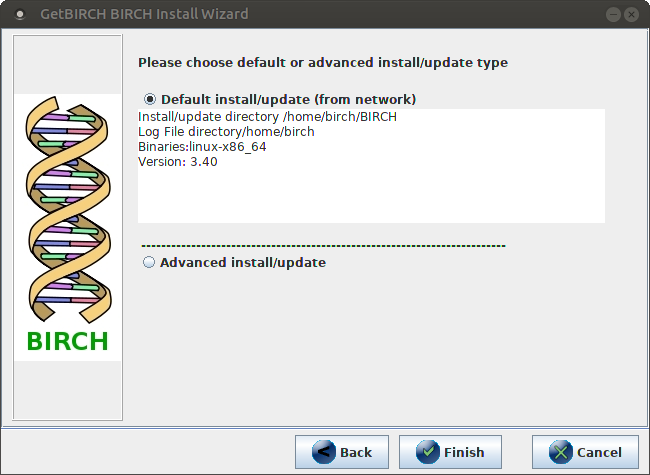This screenshot has width=650, height=475.
Task: Go to the previous step with Back
Action: 342,452
